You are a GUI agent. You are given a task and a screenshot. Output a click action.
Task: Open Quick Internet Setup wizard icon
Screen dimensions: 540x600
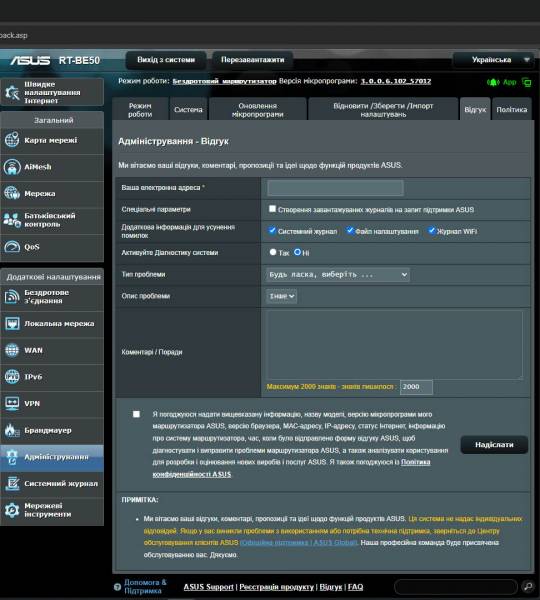click(x=12, y=92)
